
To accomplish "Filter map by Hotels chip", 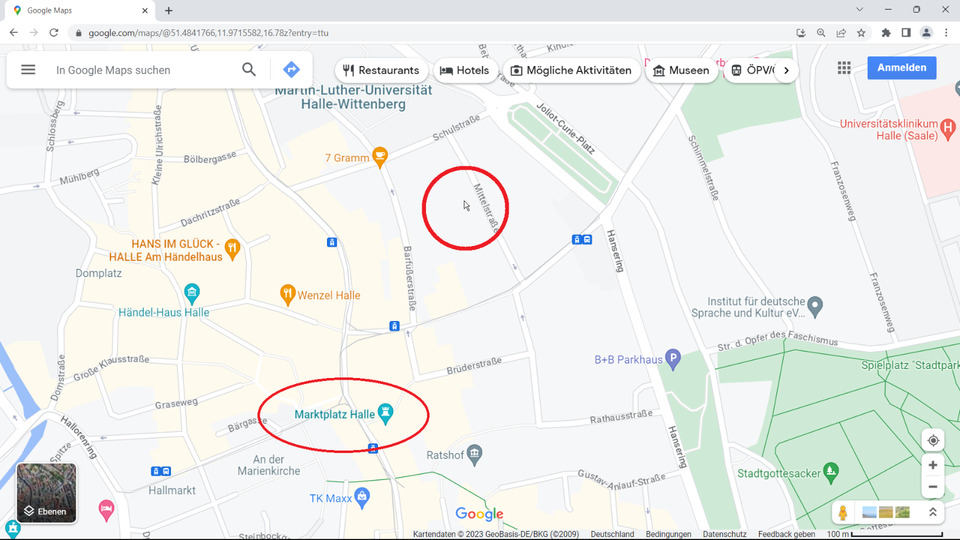I will coord(465,70).
